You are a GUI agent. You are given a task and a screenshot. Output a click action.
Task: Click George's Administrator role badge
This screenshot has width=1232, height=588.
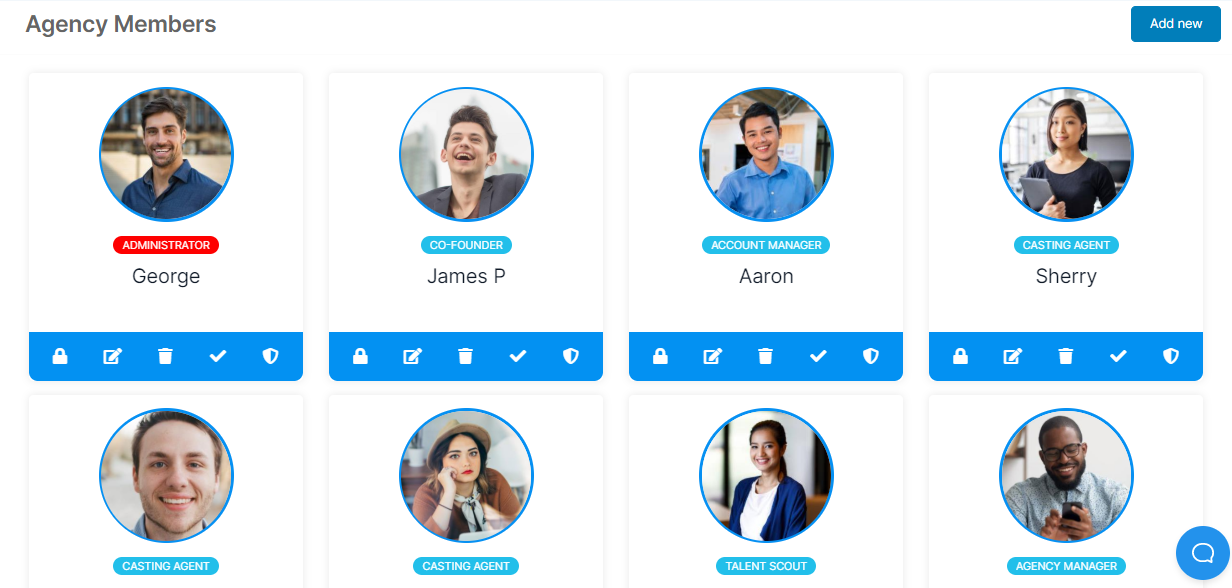[x=166, y=245]
